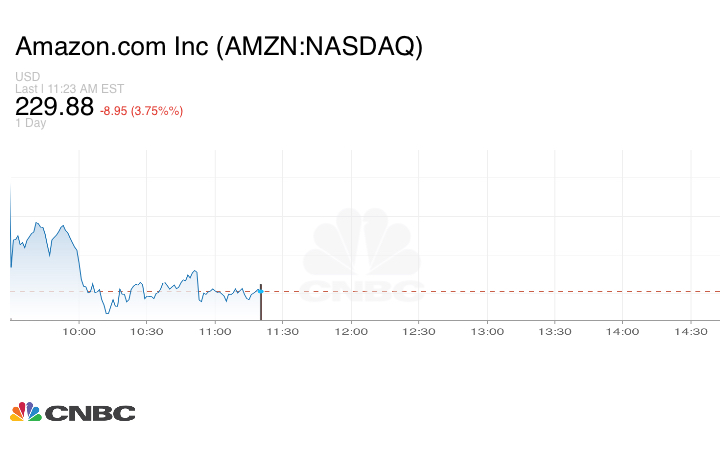Click the 229.88 last price value

(x=54, y=107)
